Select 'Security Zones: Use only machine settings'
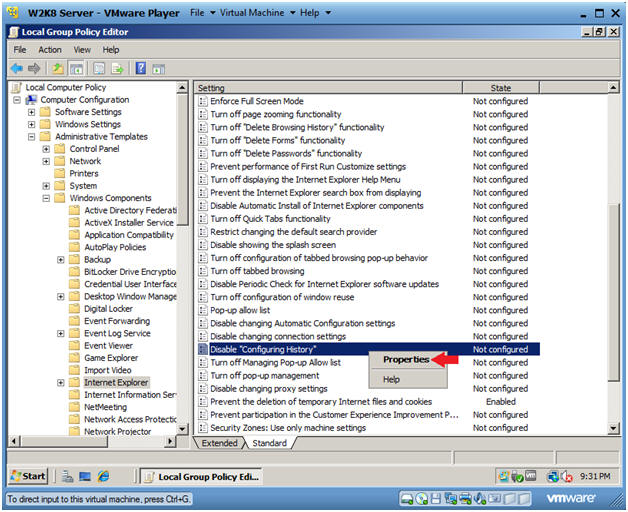 coord(288,428)
